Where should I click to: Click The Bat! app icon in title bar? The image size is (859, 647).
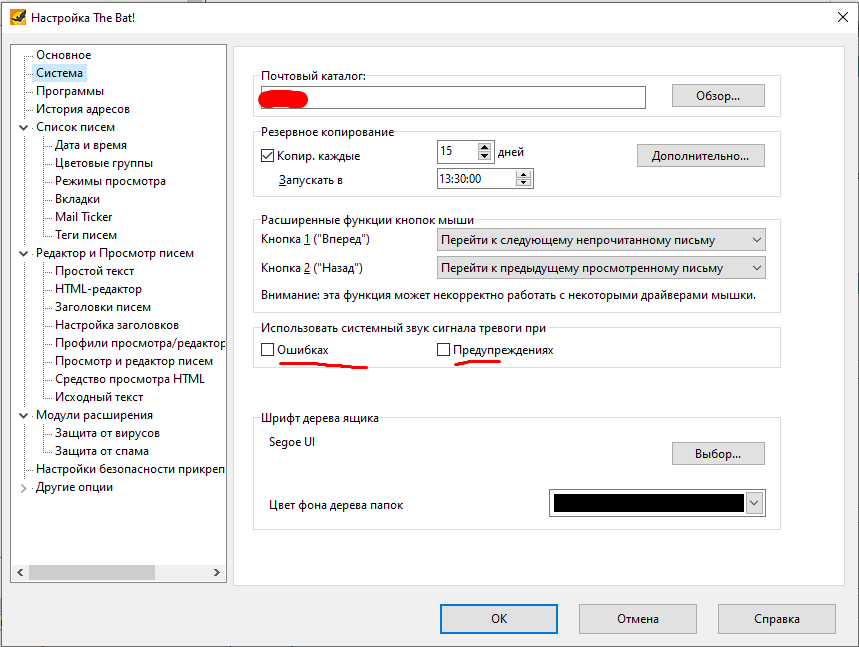click(18, 18)
